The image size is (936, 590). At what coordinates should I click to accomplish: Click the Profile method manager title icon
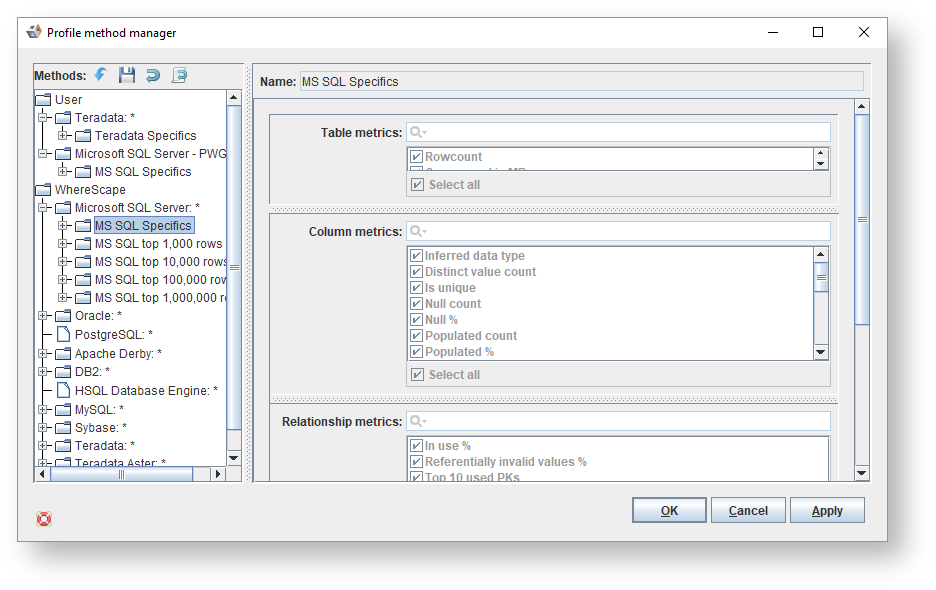[34, 32]
